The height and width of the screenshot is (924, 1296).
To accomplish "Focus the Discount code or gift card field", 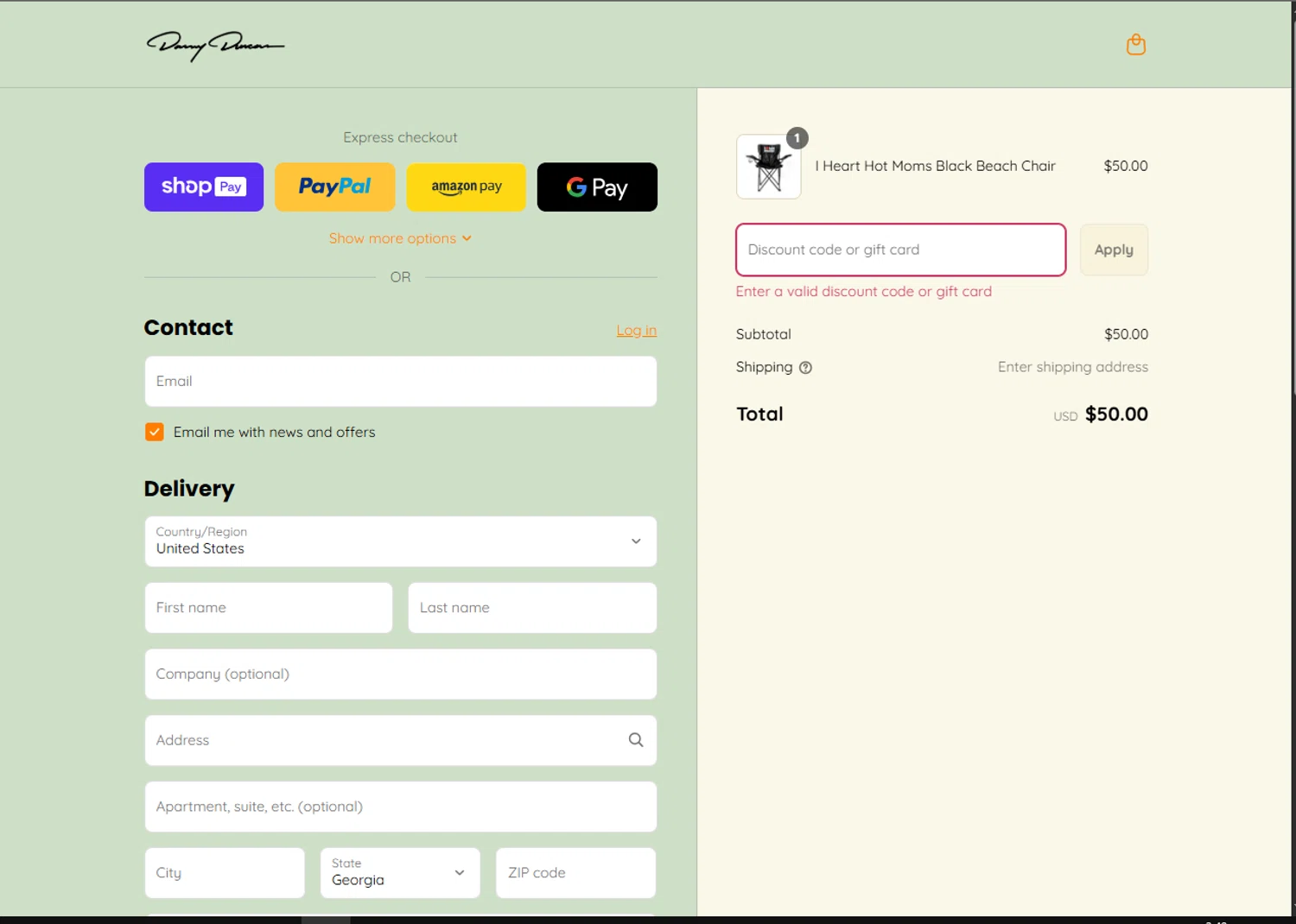I will point(901,250).
